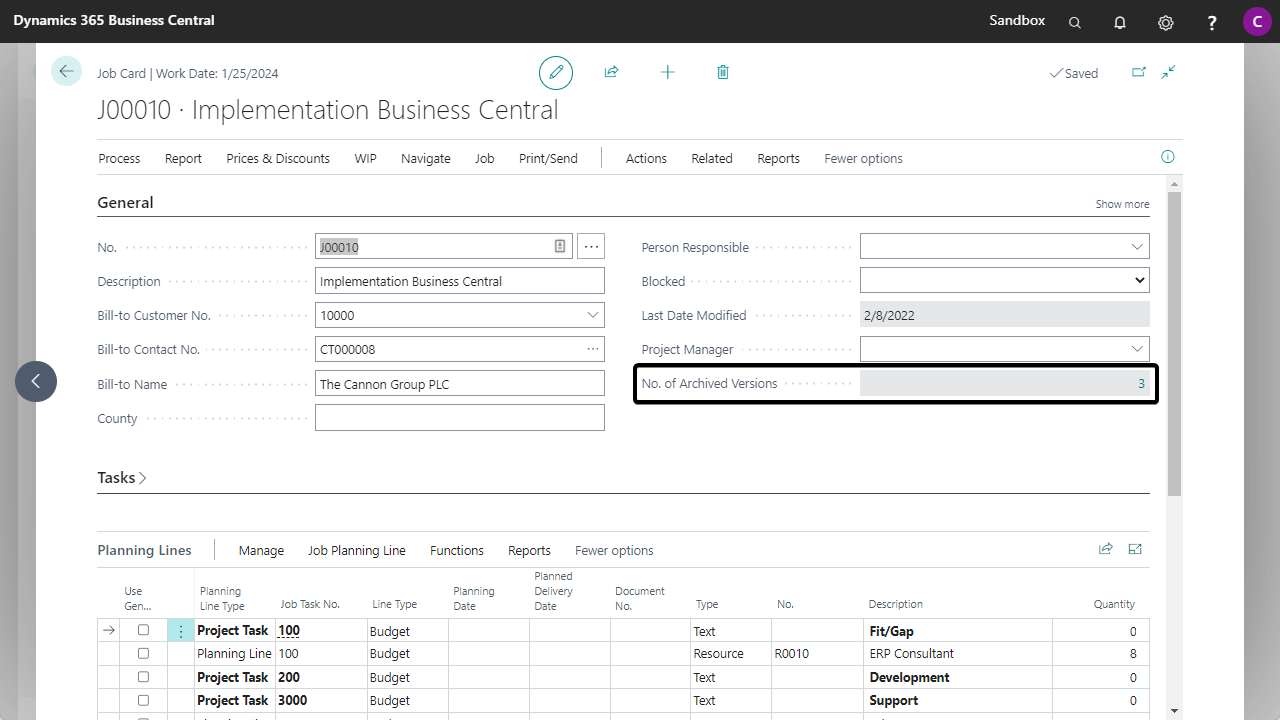This screenshot has width=1280, height=720.
Task: Check the box on ERP Consultant row
Action: [x=143, y=653]
